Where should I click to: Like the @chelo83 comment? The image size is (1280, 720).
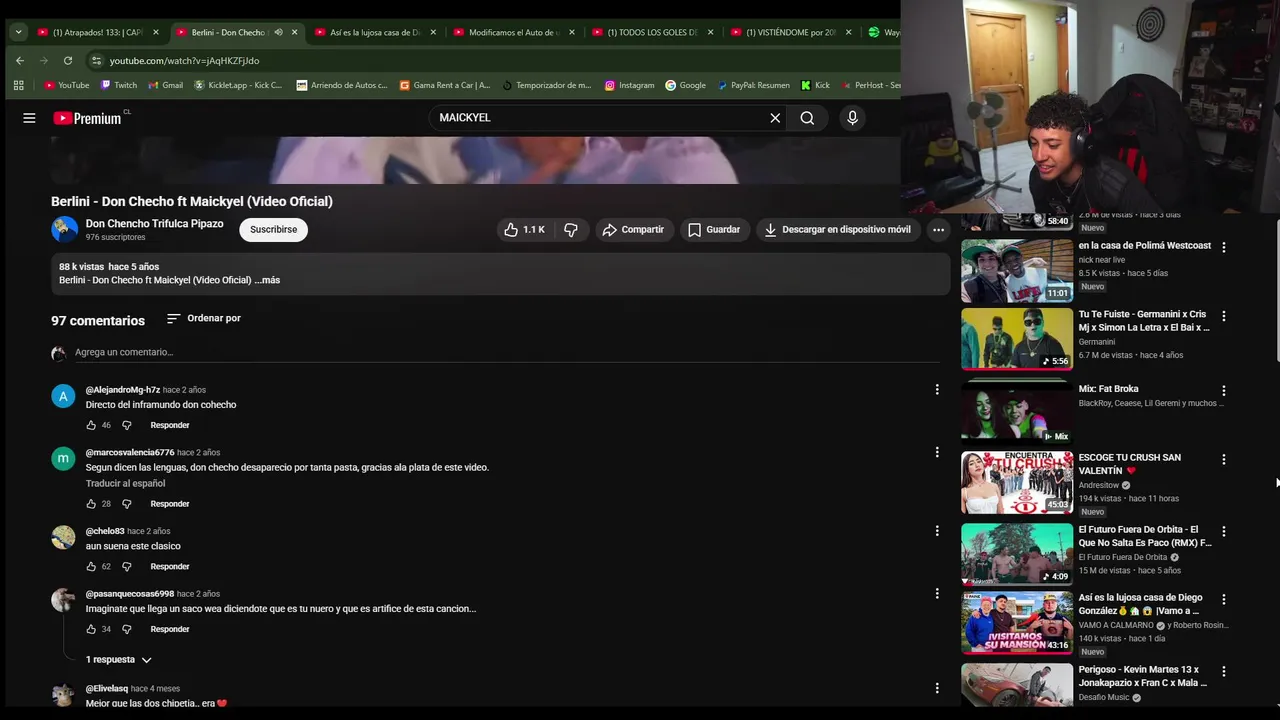[x=91, y=567]
